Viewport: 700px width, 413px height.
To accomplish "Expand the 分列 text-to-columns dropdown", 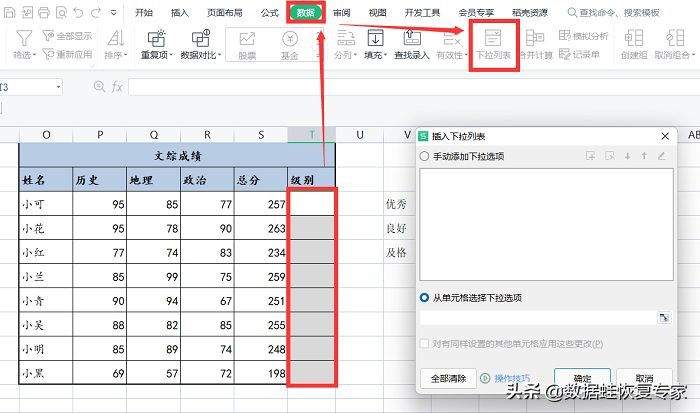I will (355, 55).
